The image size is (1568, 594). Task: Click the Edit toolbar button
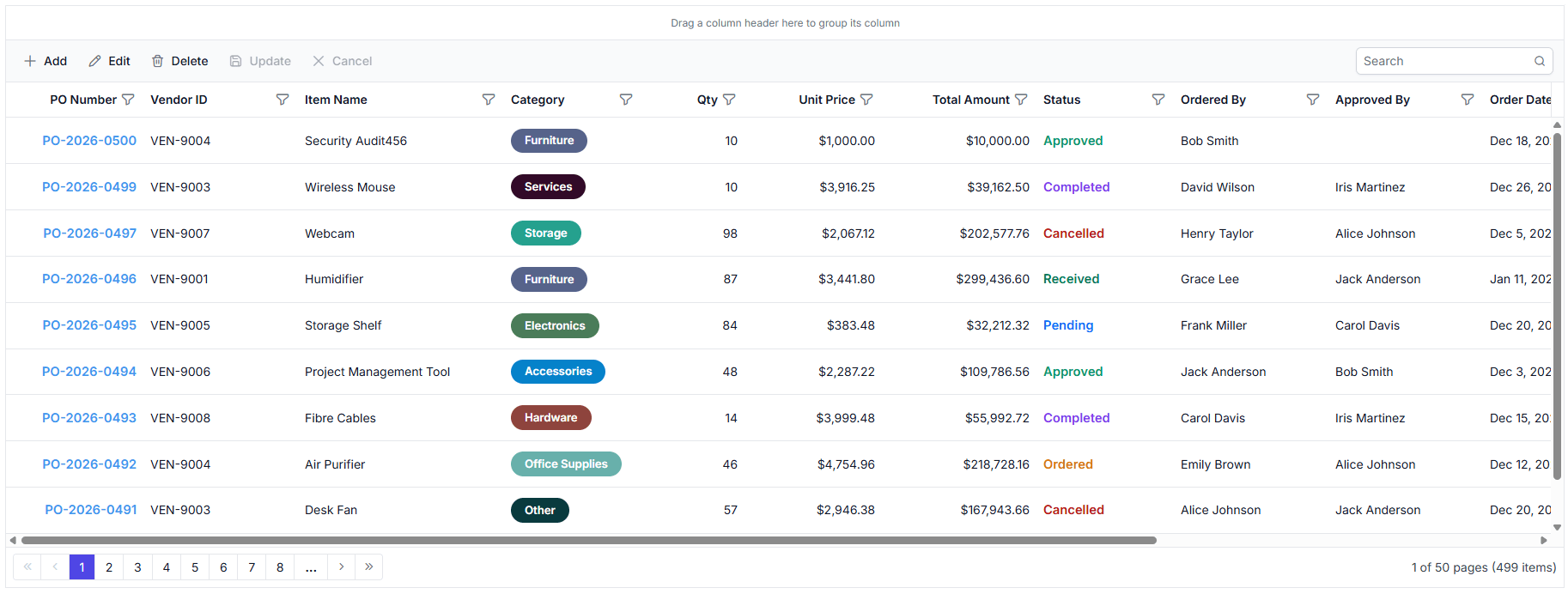coord(110,61)
